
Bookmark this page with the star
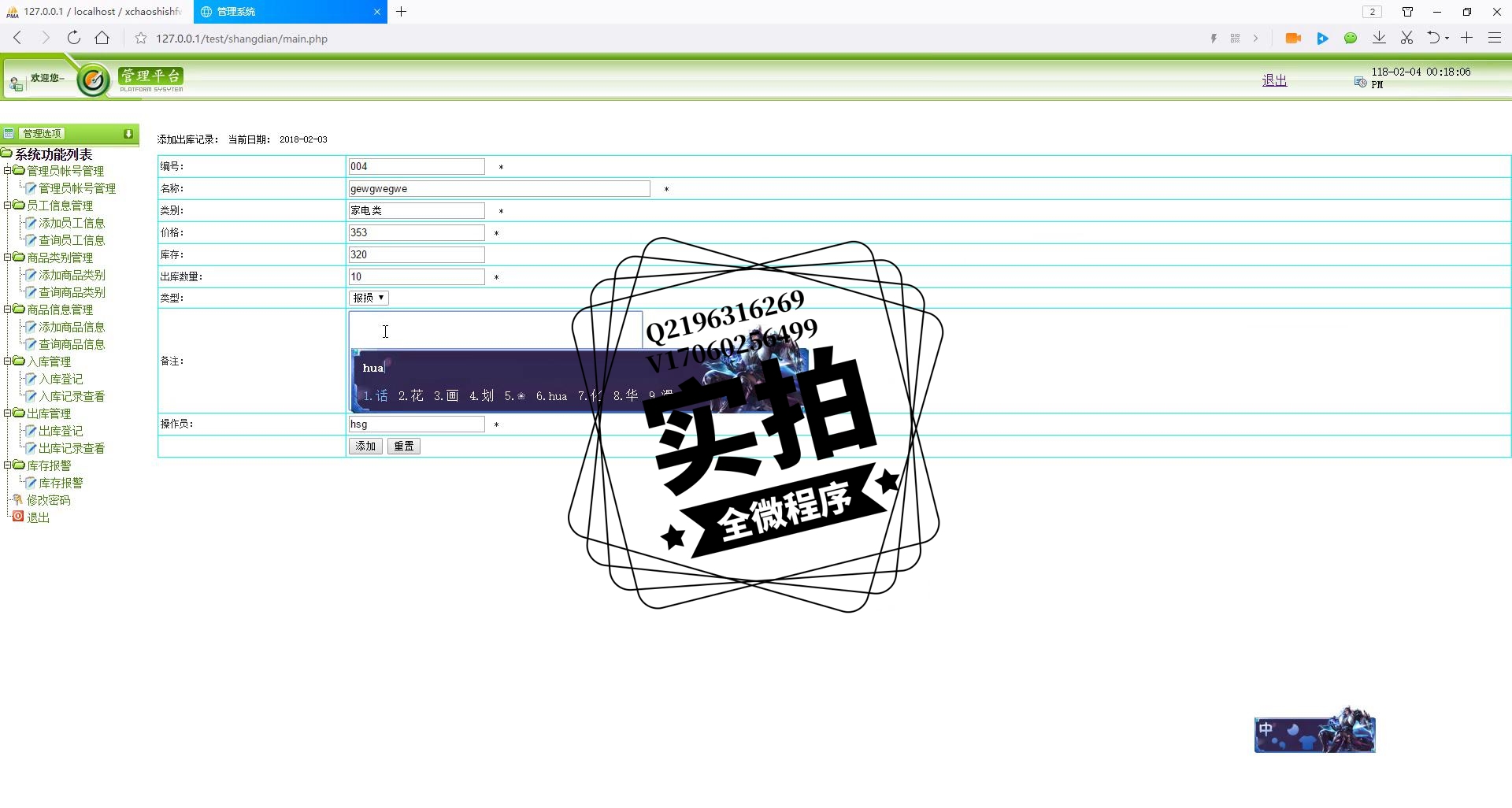click(141, 39)
